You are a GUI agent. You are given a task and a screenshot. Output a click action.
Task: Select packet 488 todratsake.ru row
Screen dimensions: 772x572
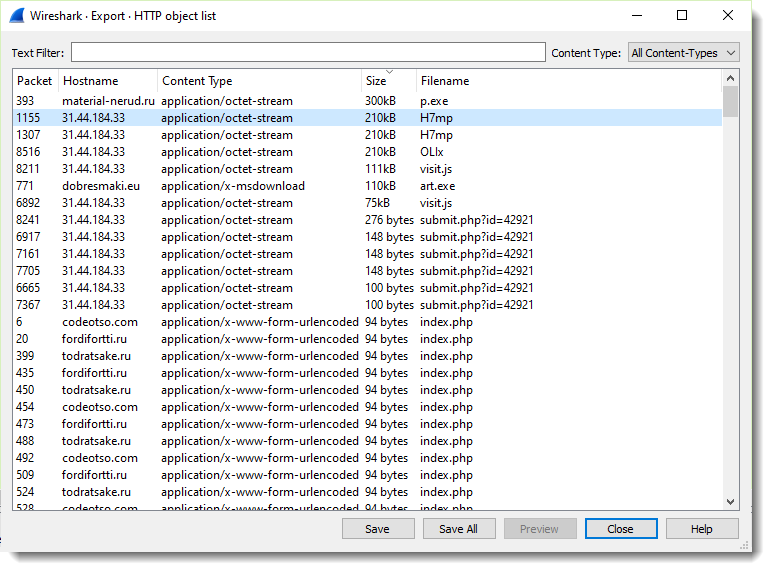pos(367,441)
